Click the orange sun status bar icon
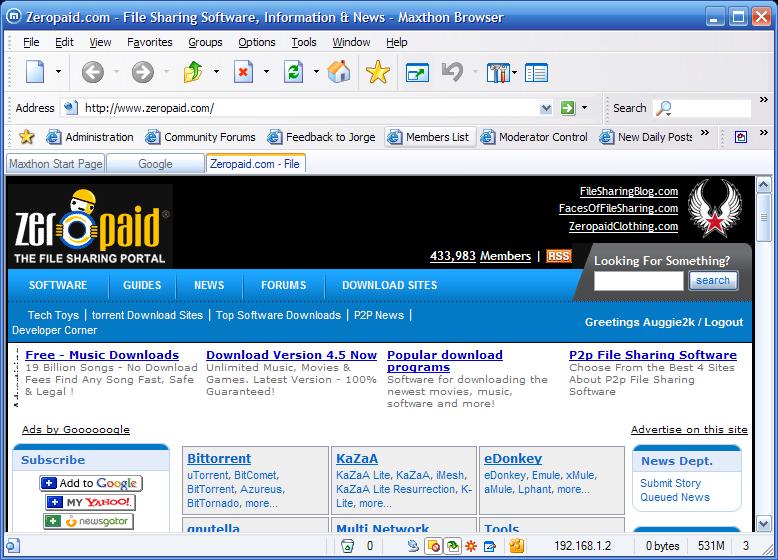The height and width of the screenshot is (560, 778). [x=471, y=546]
